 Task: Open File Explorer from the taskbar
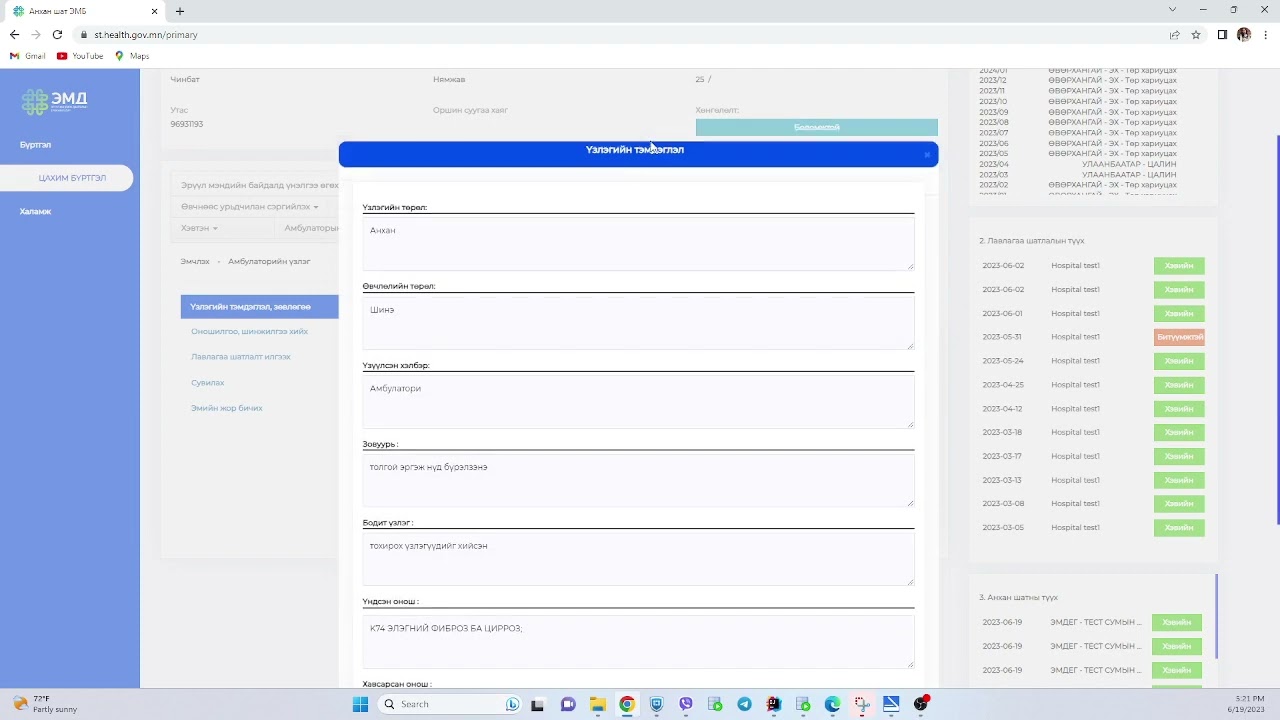point(597,704)
